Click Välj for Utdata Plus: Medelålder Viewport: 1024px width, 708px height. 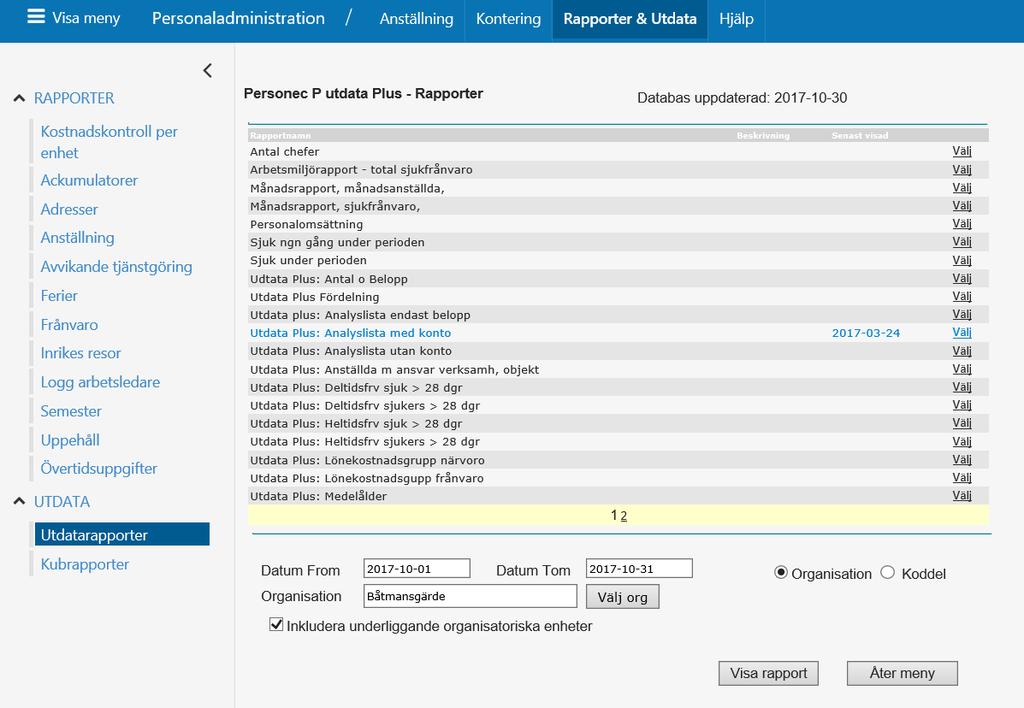pyautogui.click(x=961, y=496)
